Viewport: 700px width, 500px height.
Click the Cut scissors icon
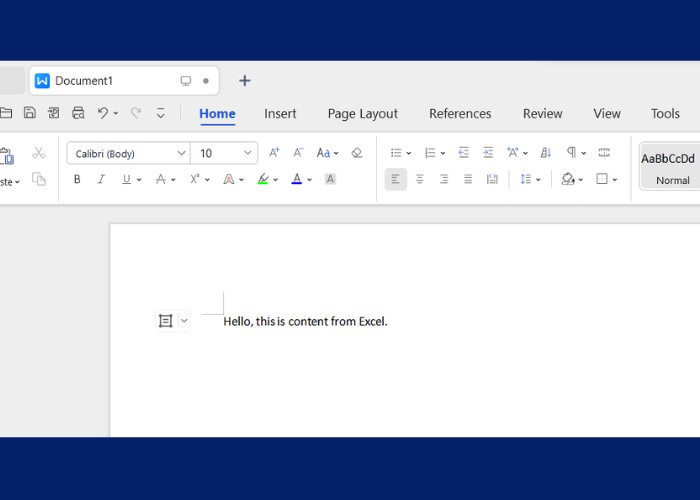pos(39,153)
